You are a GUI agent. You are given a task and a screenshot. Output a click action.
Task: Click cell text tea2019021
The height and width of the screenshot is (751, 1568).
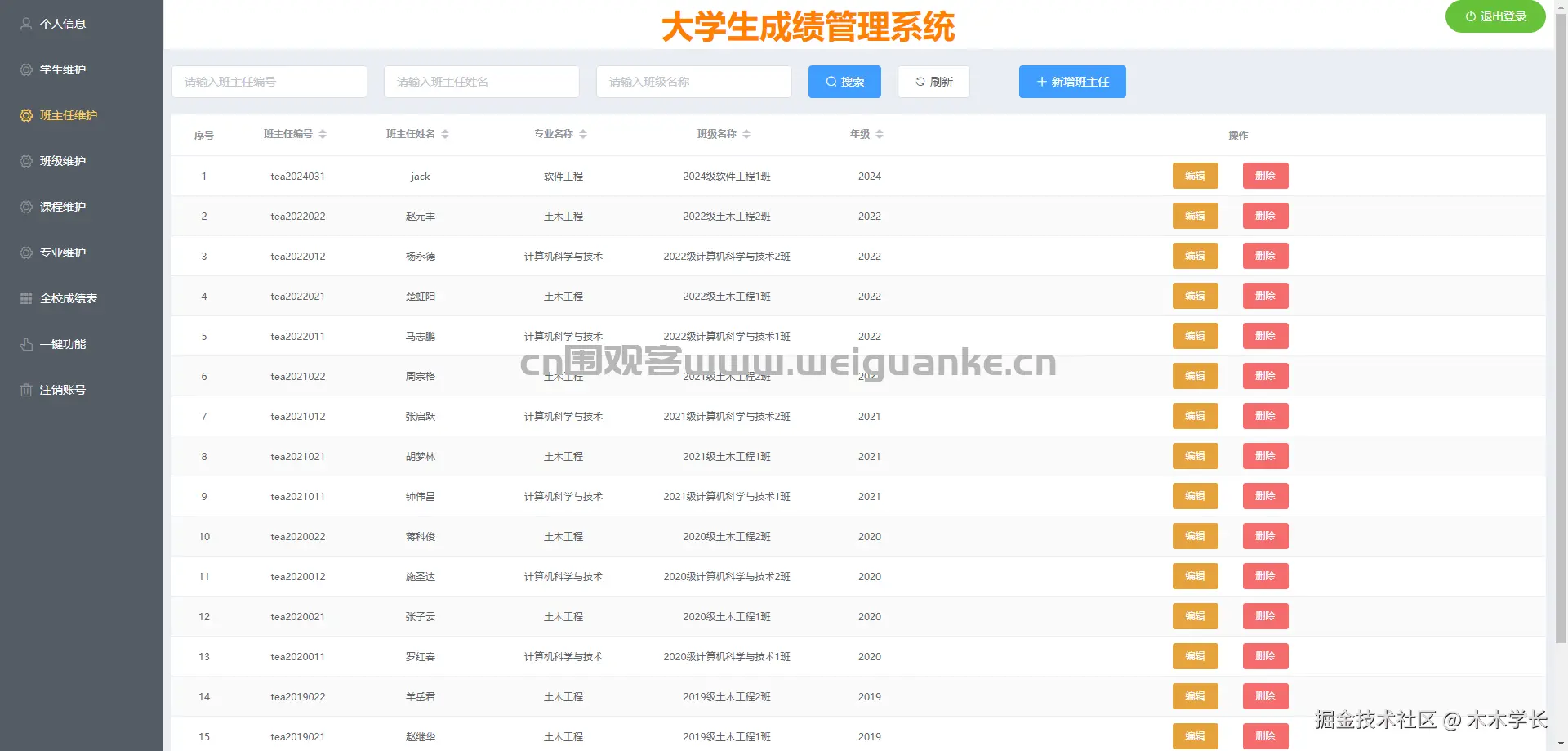click(298, 737)
